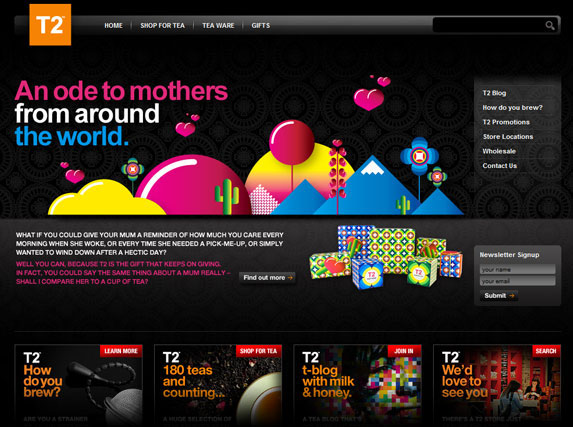
Task: Click the orange T2 logo
Action: (x=50, y=25)
